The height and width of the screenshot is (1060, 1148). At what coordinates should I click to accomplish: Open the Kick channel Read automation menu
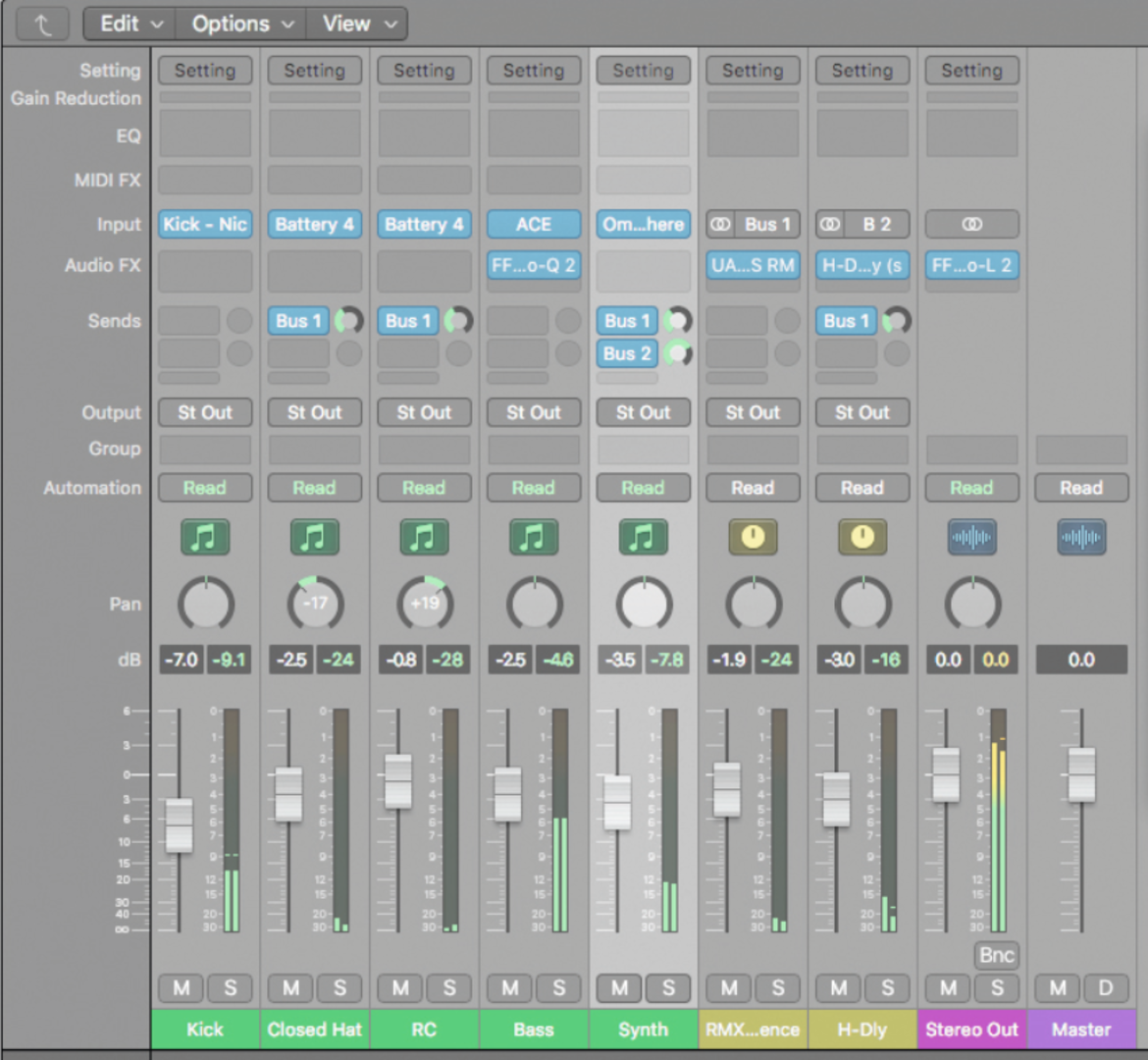click(205, 488)
